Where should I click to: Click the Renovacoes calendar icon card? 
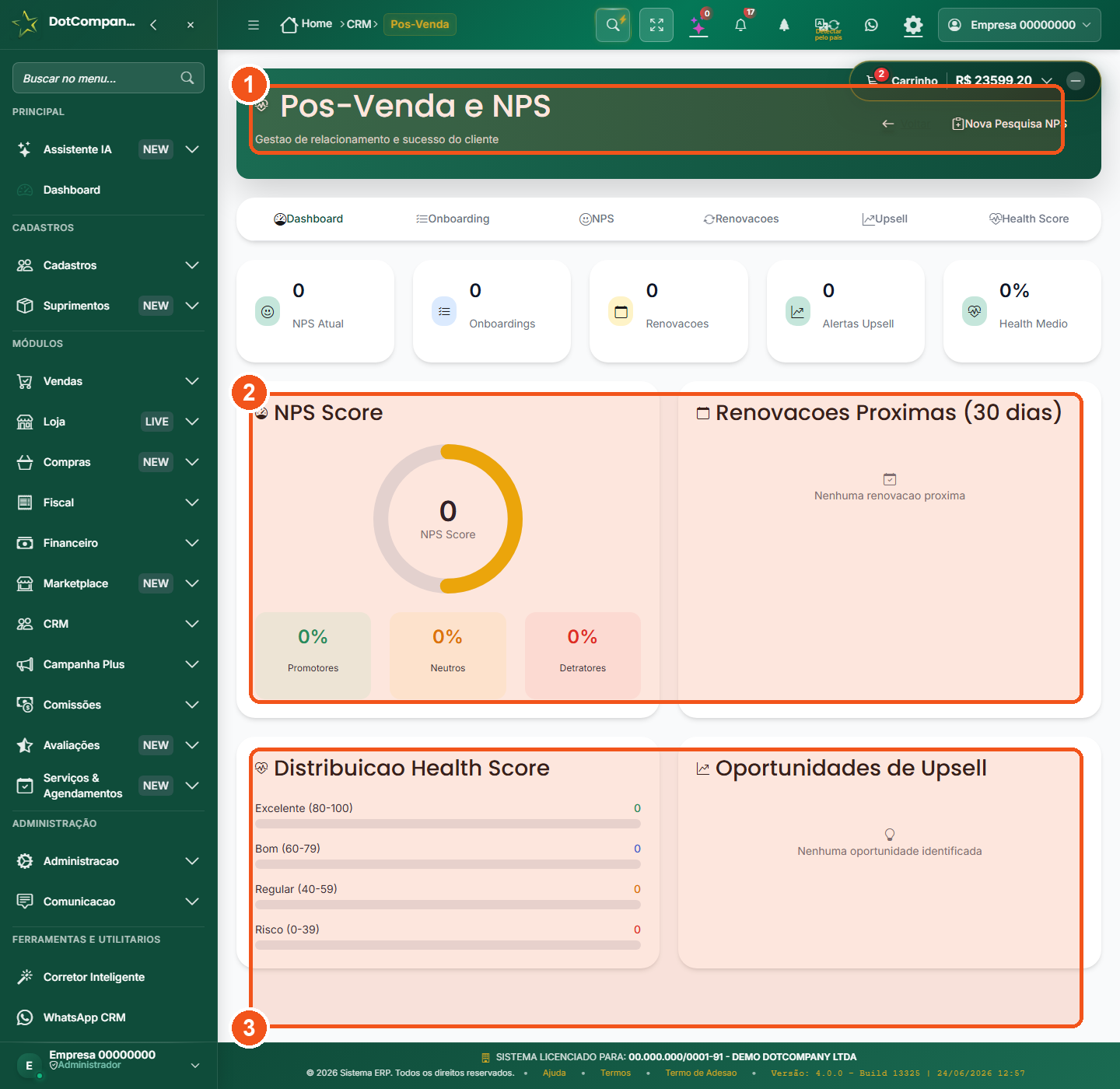tap(621, 311)
